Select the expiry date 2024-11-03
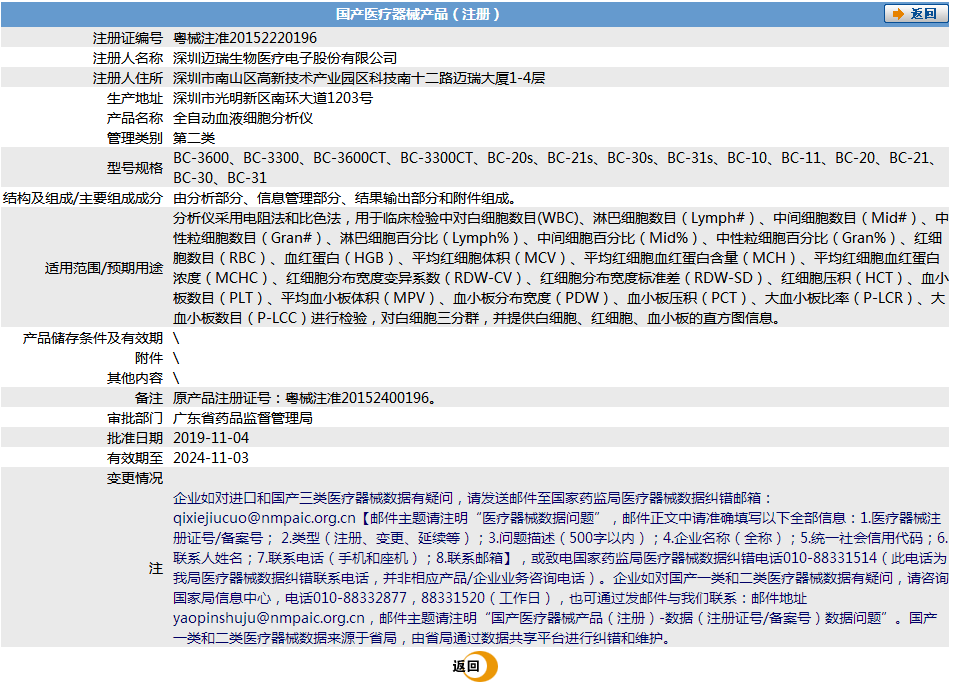The width and height of the screenshot is (954, 685). pyautogui.click(x=211, y=458)
